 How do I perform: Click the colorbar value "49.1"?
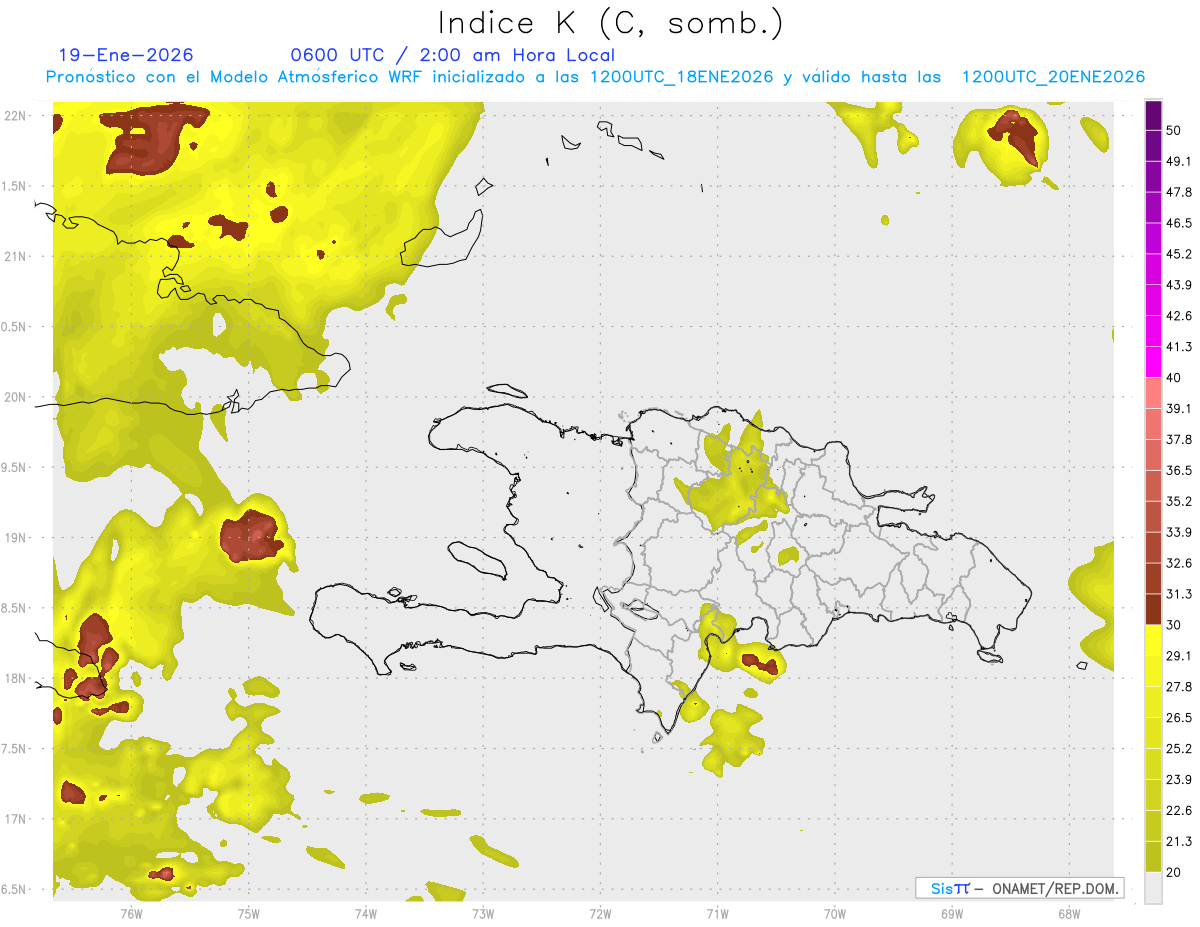point(1180,161)
